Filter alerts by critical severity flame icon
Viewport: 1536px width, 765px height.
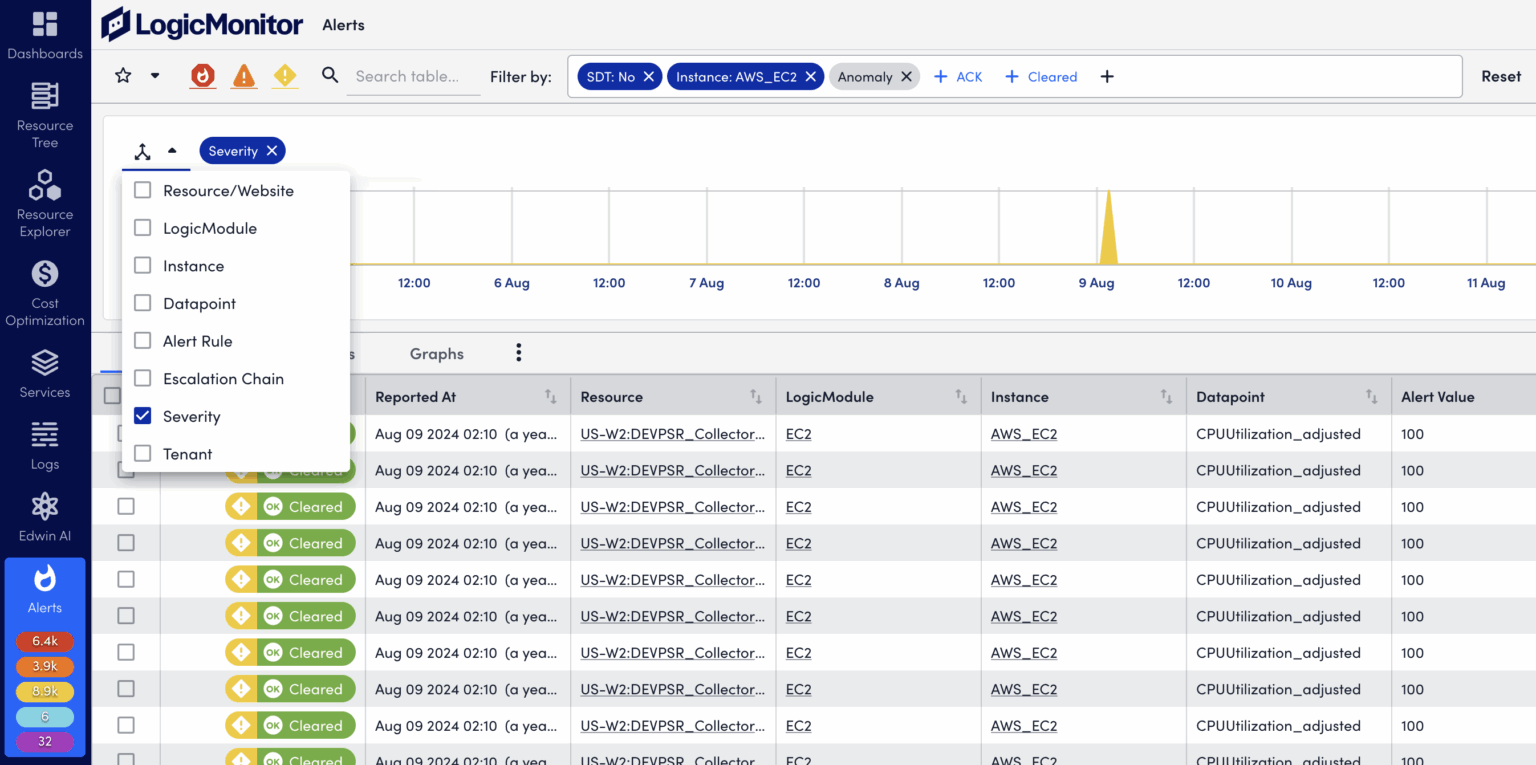click(x=203, y=75)
